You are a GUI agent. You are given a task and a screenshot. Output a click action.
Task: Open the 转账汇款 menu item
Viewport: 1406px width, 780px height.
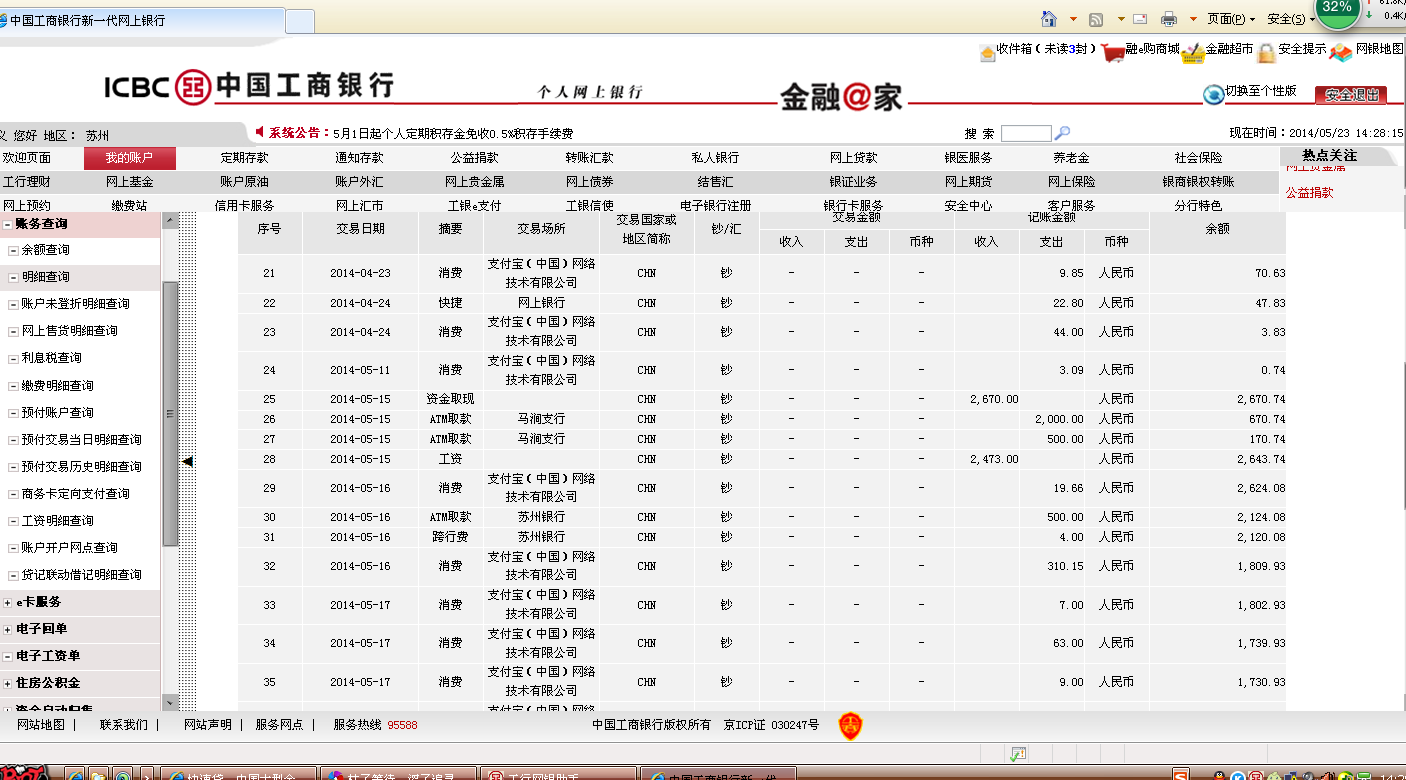point(589,158)
